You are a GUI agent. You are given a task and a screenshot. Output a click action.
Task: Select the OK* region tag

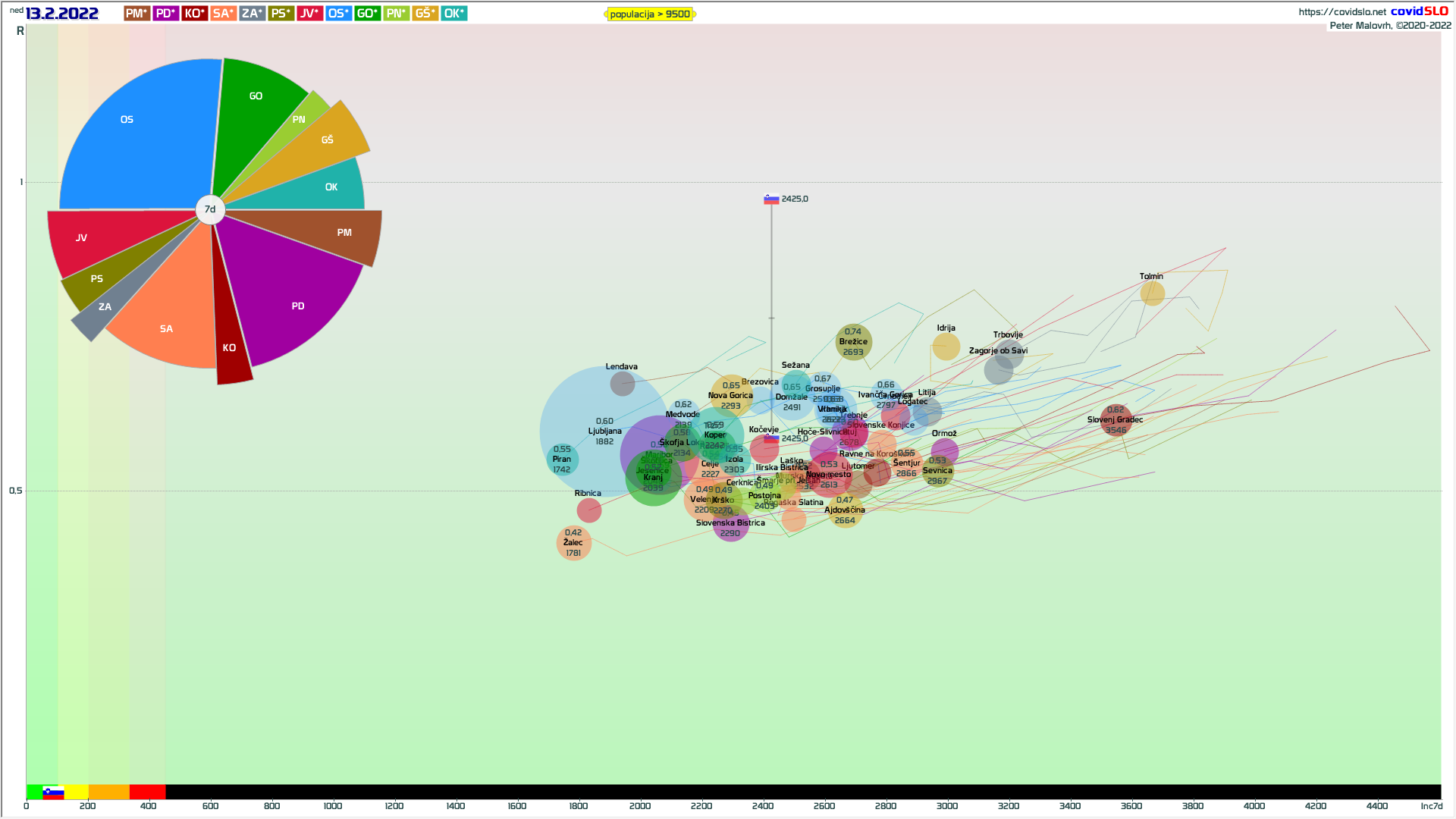[453, 14]
